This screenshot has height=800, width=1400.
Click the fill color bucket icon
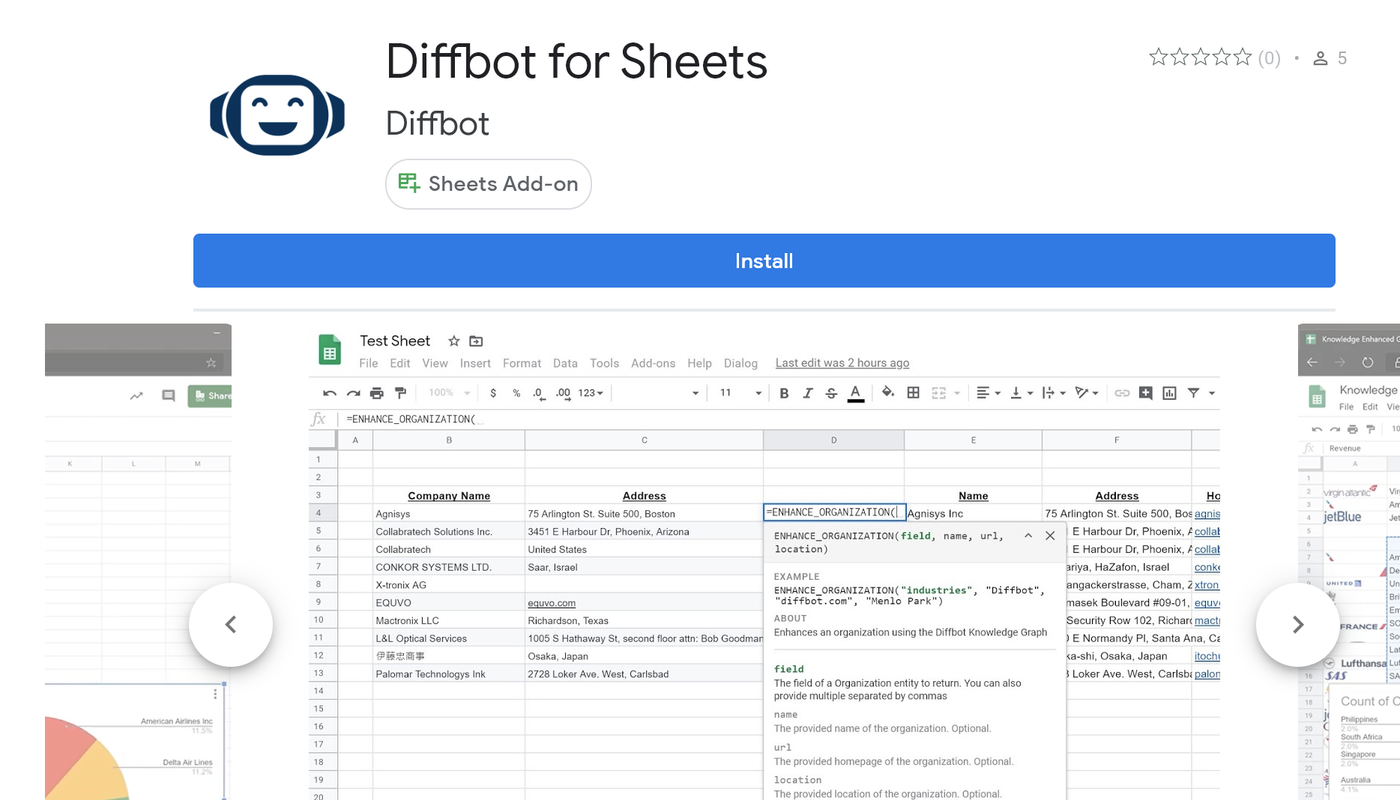point(888,393)
